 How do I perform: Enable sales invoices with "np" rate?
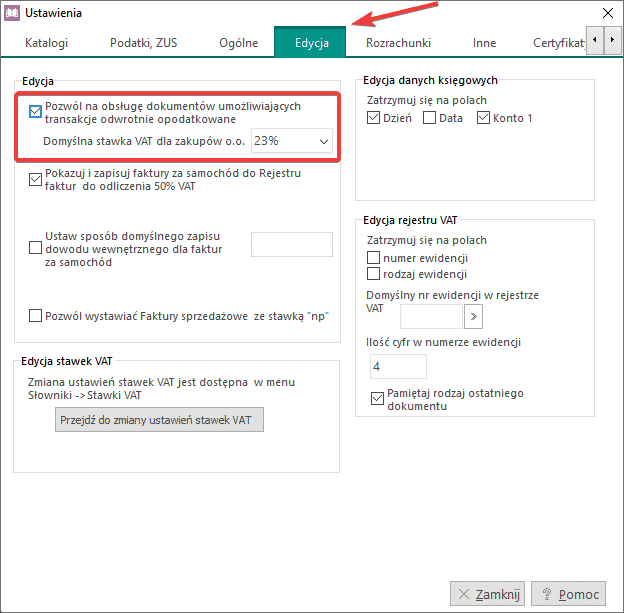pos(36,316)
